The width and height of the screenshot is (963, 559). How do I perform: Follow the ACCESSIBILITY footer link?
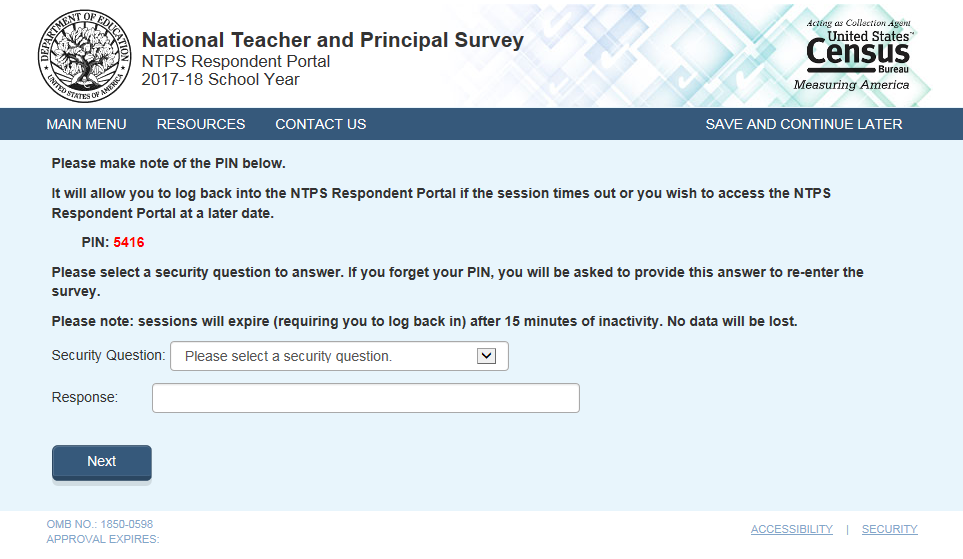pyautogui.click(x=792, y=529)
